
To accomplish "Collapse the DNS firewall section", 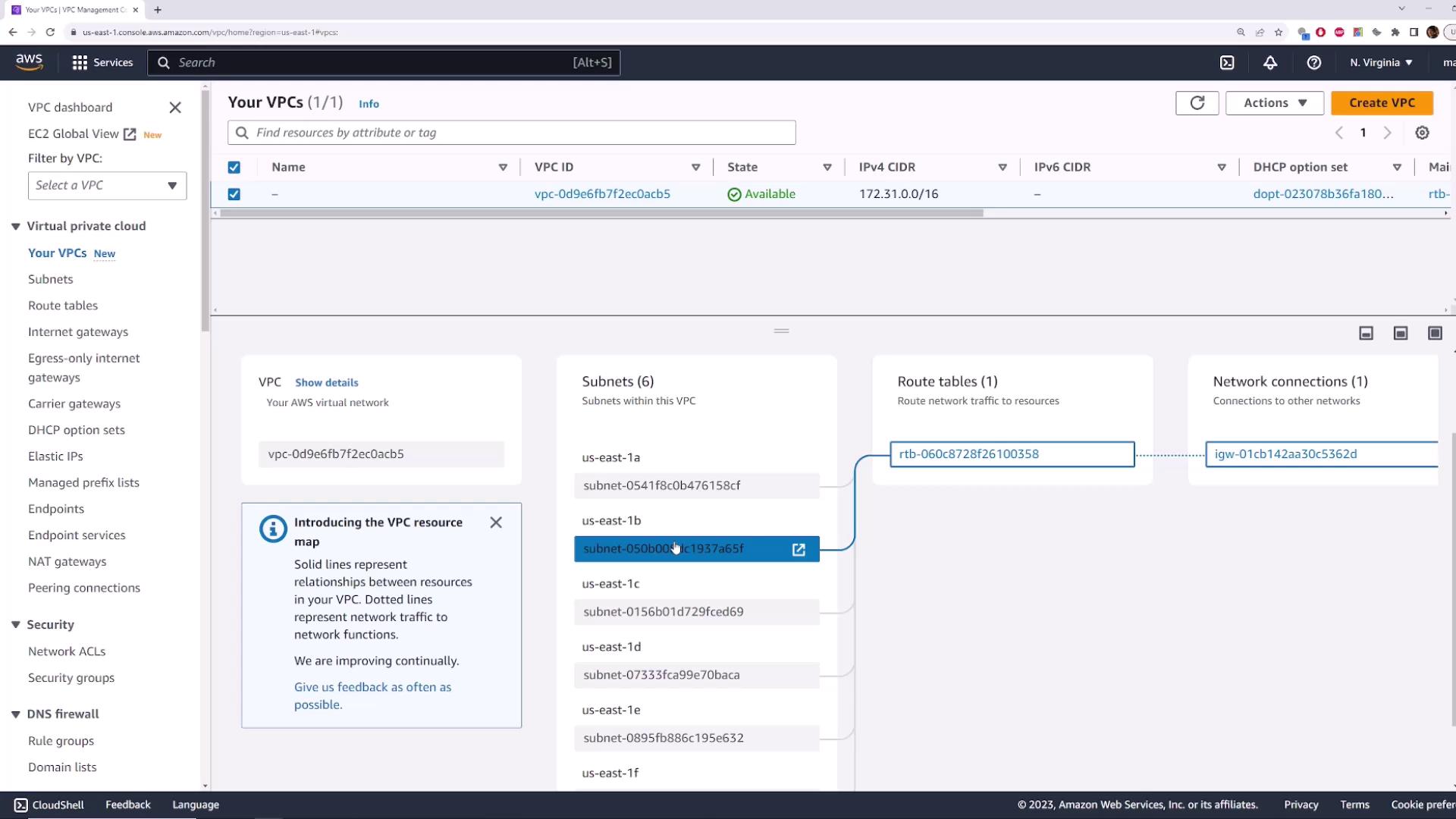I will click(x=15, y=714).
